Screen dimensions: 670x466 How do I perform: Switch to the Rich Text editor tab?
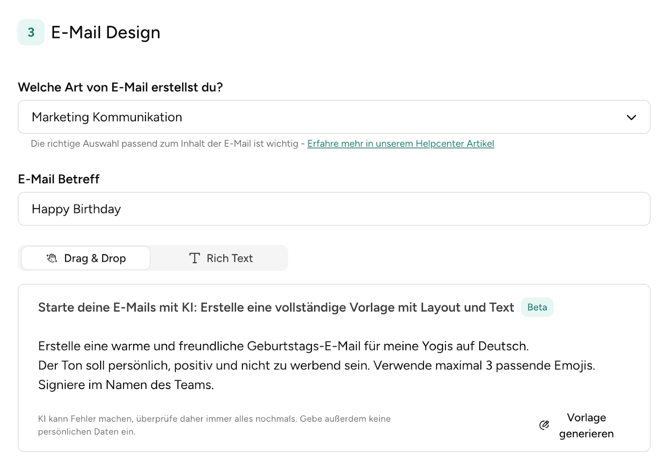(x=220, y=258)
